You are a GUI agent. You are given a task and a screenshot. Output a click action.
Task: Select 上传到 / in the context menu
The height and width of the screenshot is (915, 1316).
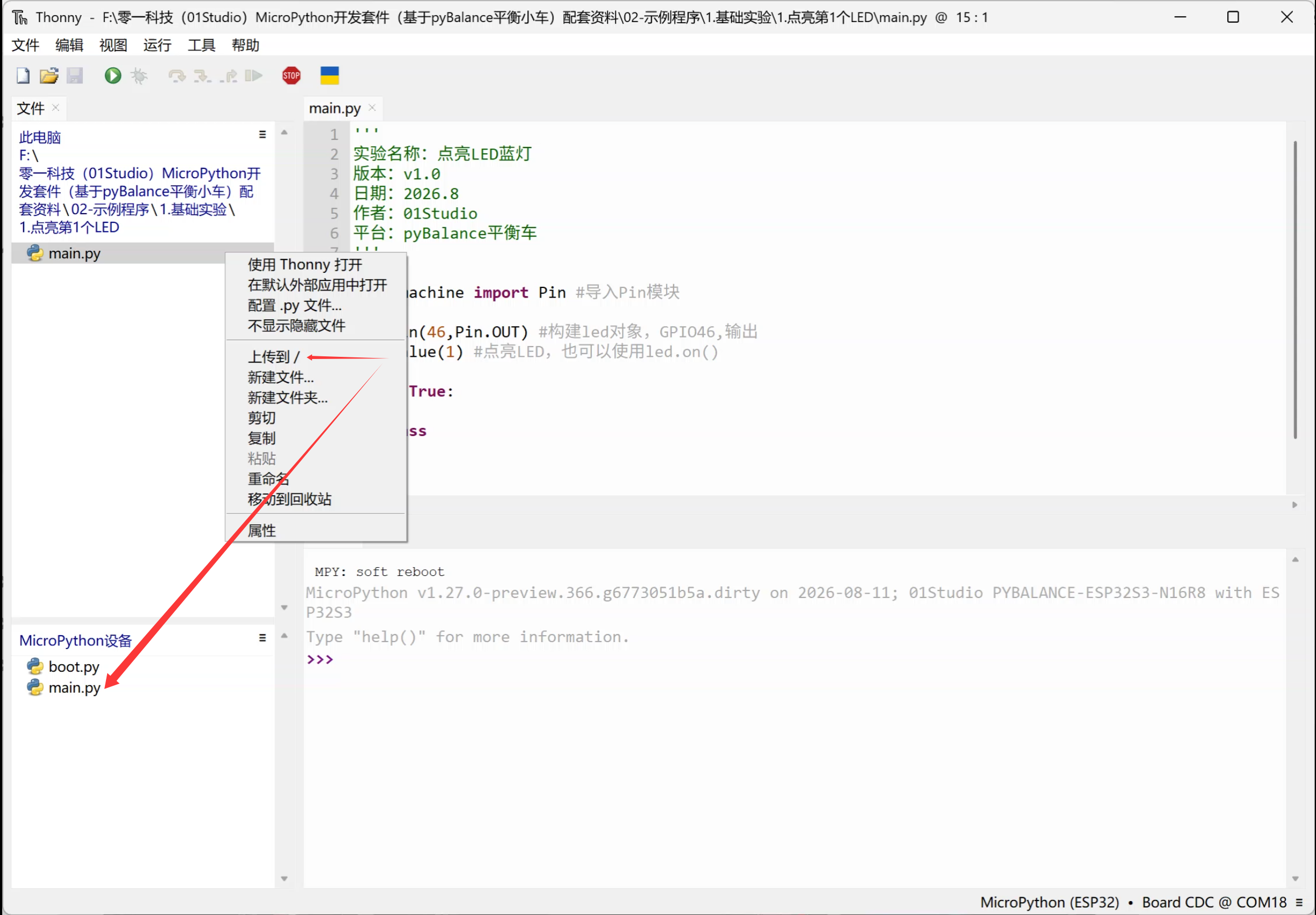(x=316, y=357)
